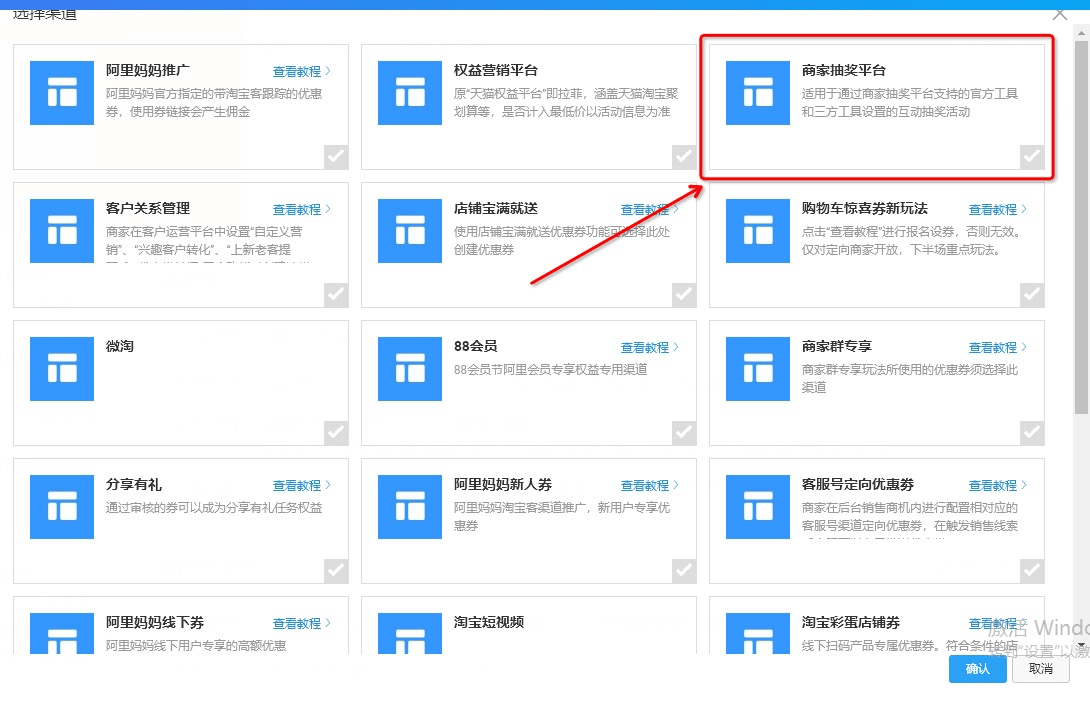
Task: Check the 阿里妈妈新人券 card checkmark
Action: point(684,571)
